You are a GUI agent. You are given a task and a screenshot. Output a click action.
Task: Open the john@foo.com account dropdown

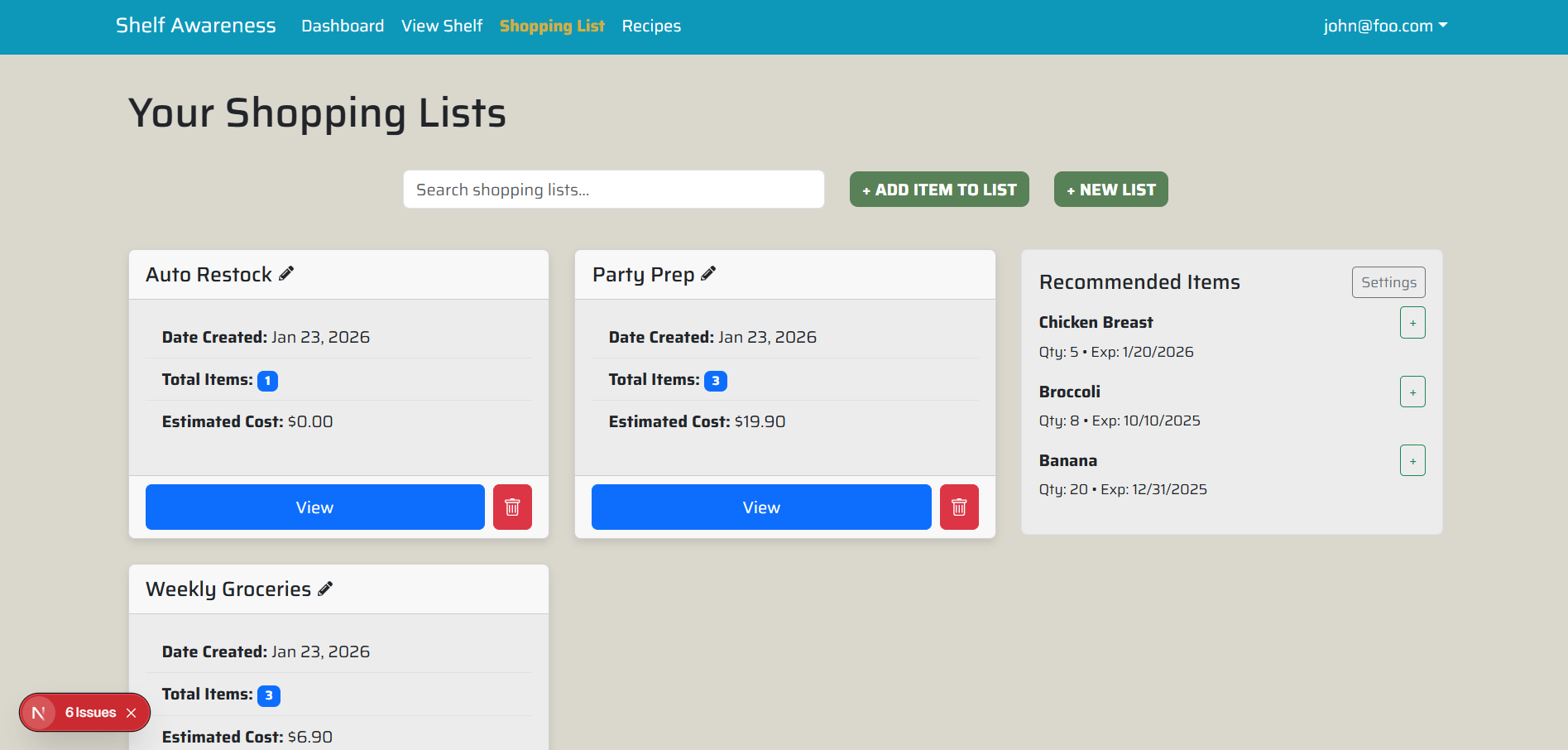coord(1384,26)
